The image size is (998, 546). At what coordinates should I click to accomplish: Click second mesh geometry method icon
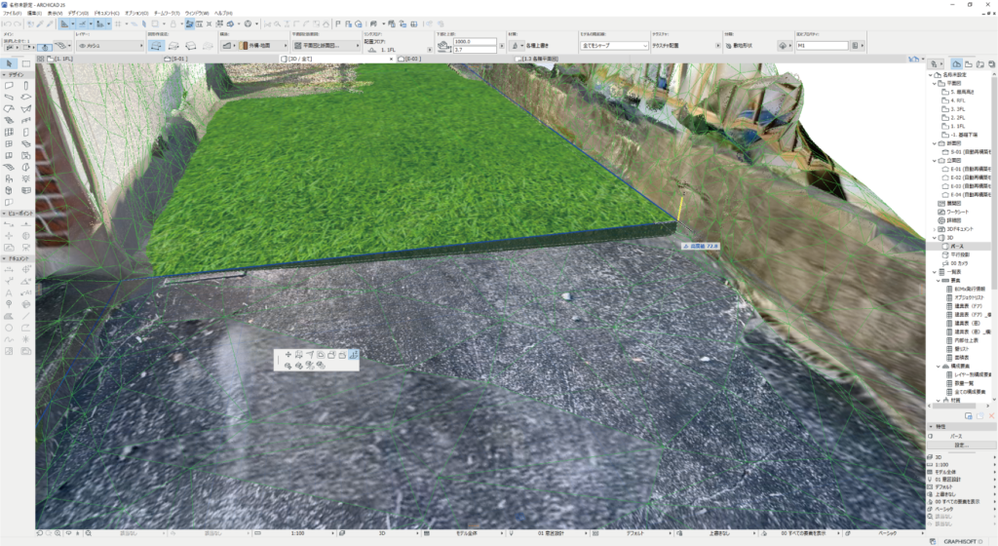[x=173, y=46]
